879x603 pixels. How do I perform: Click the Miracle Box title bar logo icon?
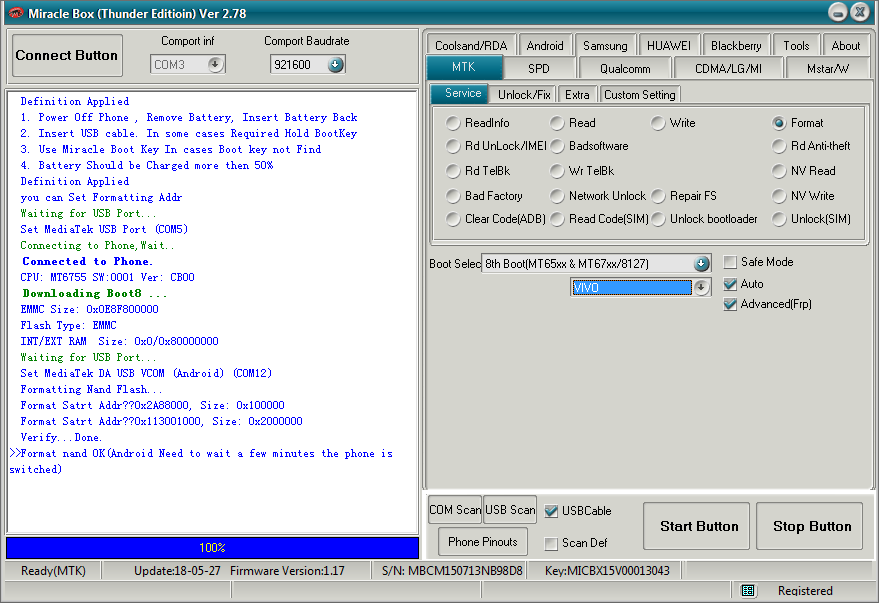click(x=16, y=13)
